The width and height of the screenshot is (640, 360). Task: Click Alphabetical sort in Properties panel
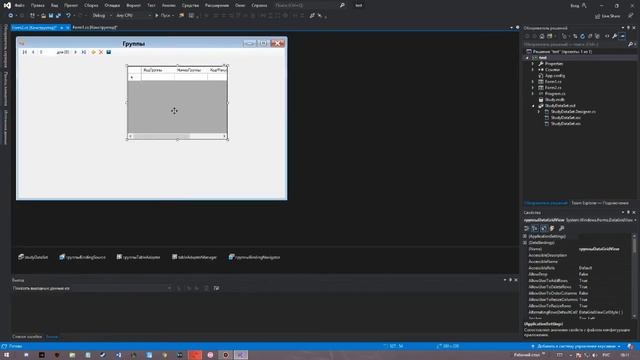535,229
